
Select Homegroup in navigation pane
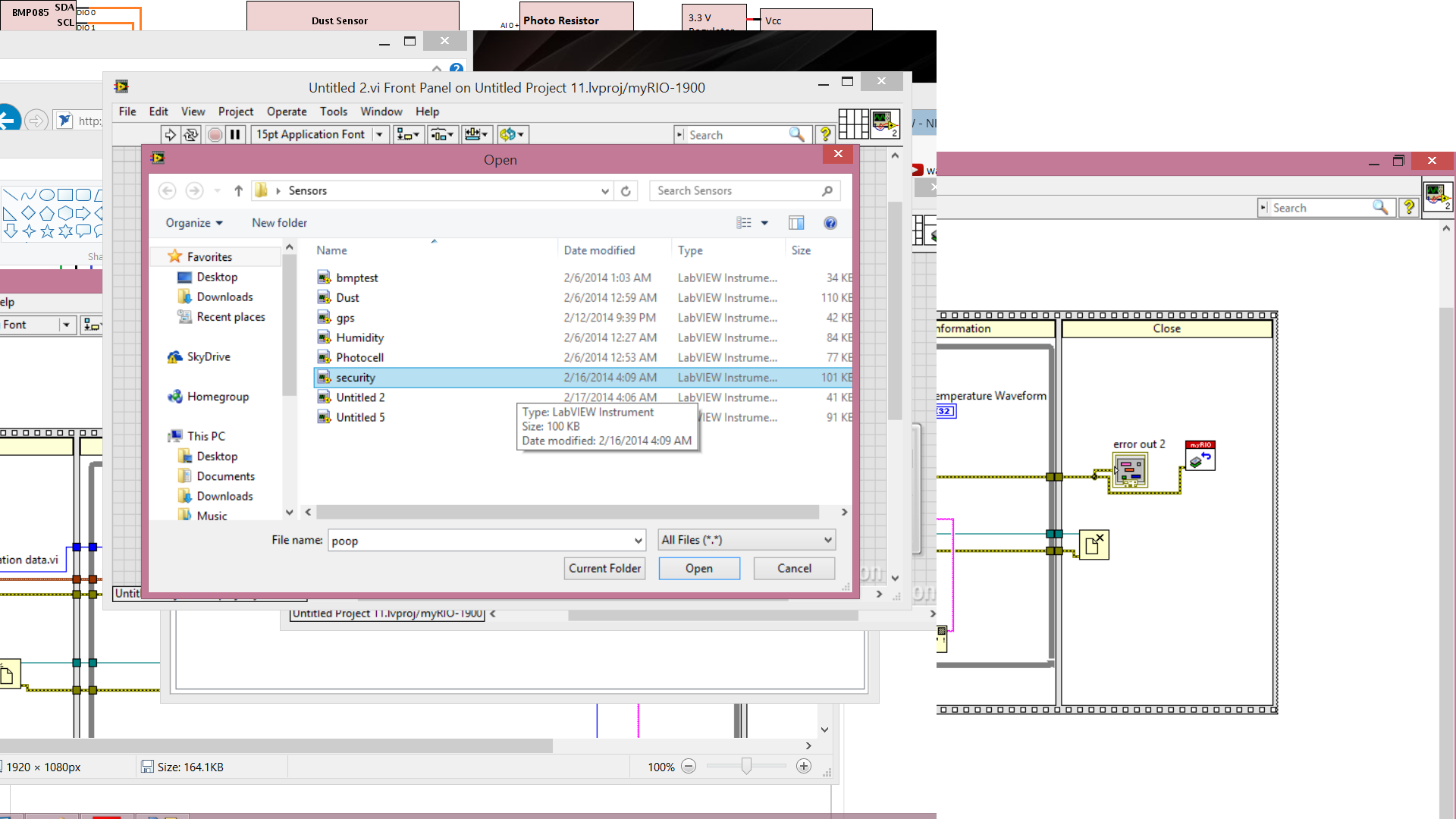pyautogui.click(x=218, y=397)
